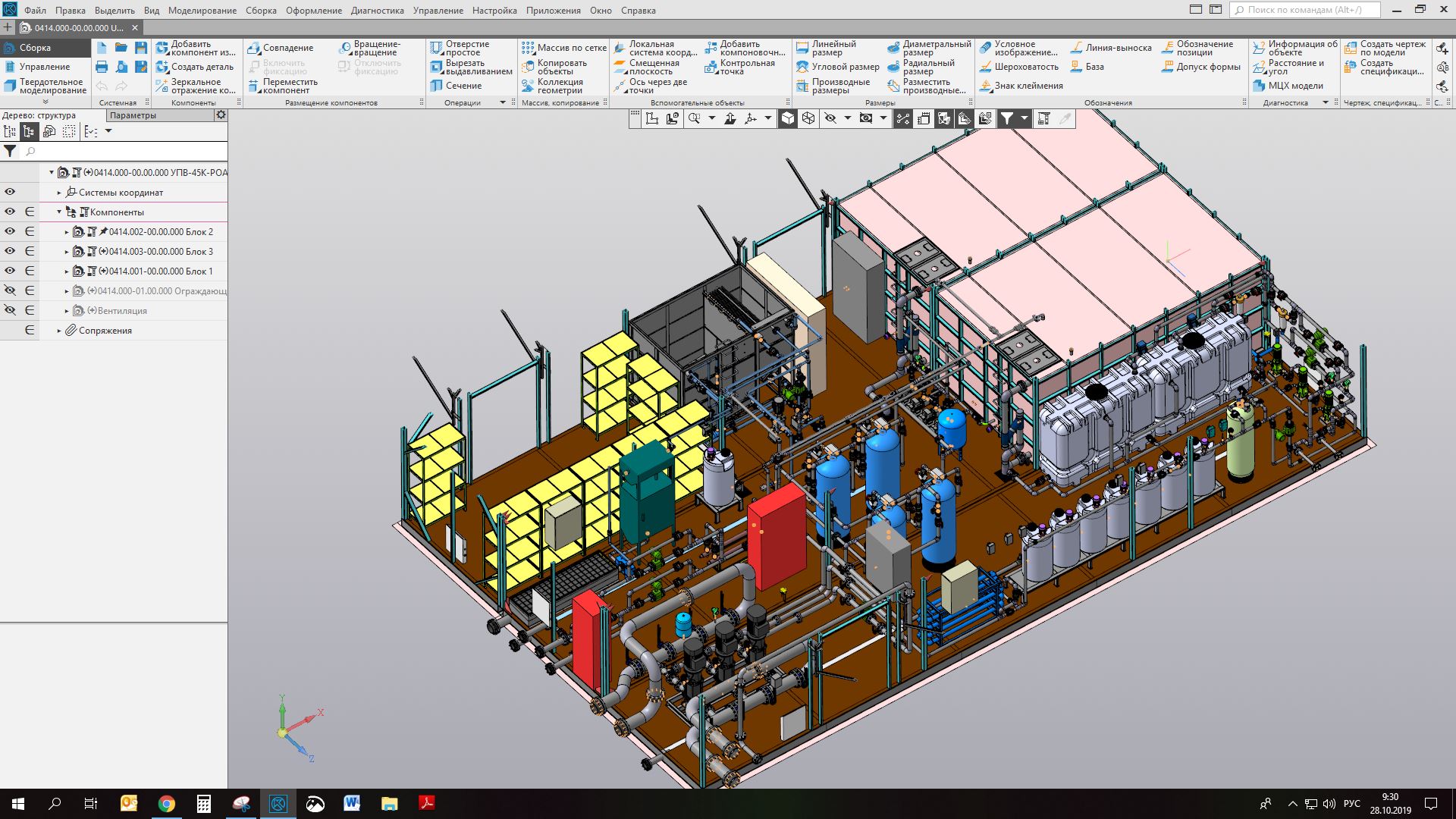Screen dimensions: 1456x819
Task: Click the Шероховатость annotation icon
Action: (x=985, y=67)
